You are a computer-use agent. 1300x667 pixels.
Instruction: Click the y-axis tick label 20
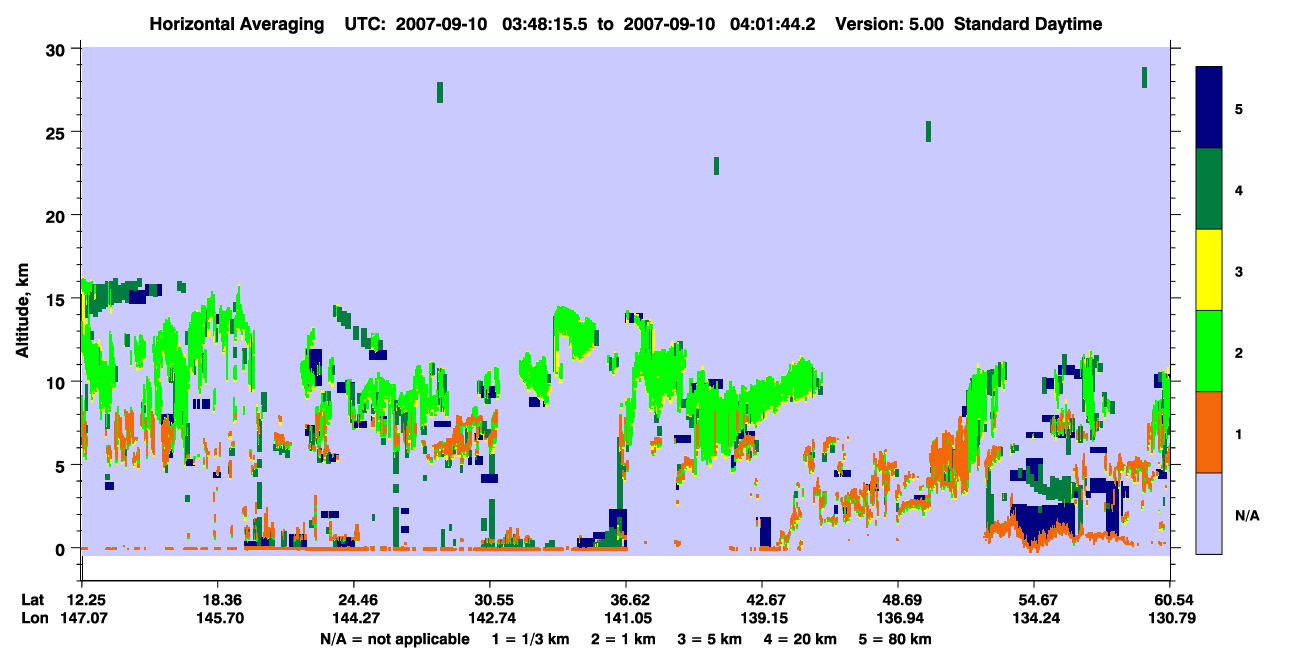click(x=58, y=215)
